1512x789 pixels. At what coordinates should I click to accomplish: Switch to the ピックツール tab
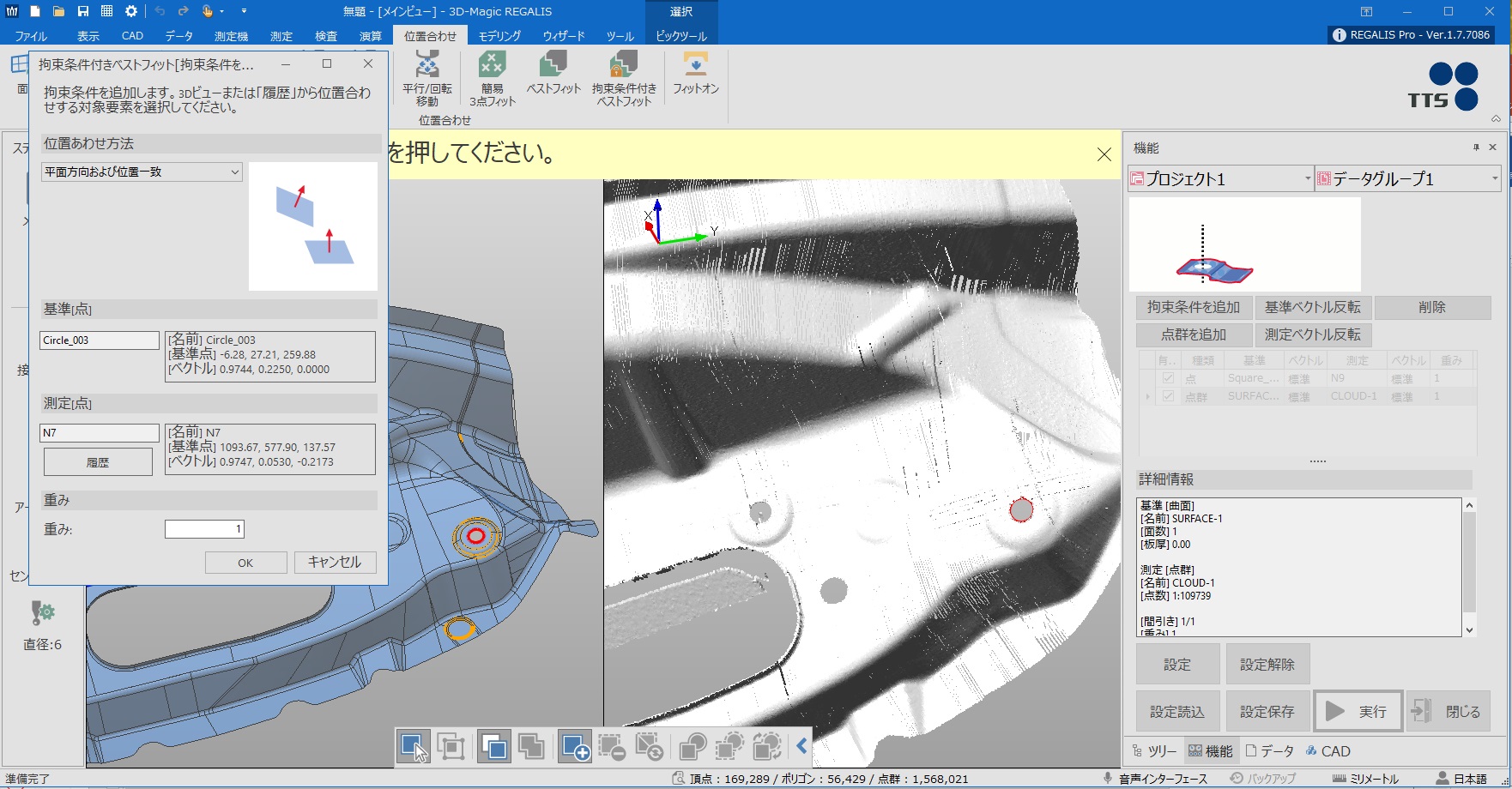point(681,36)
